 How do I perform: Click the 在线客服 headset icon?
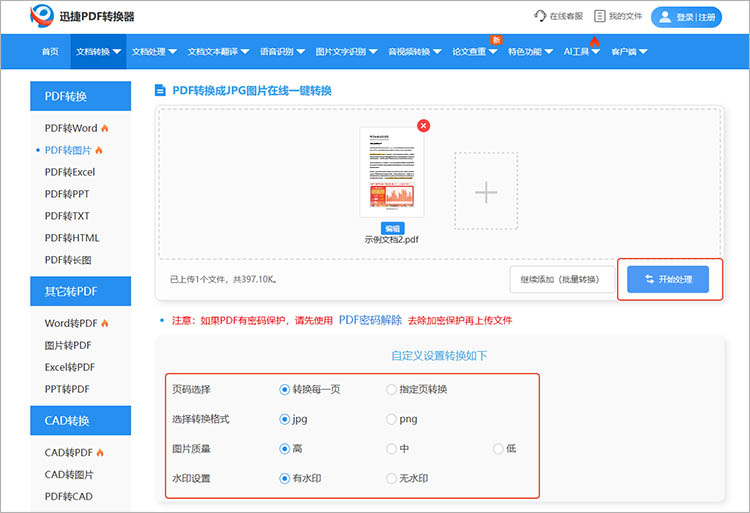click(540, 16)
